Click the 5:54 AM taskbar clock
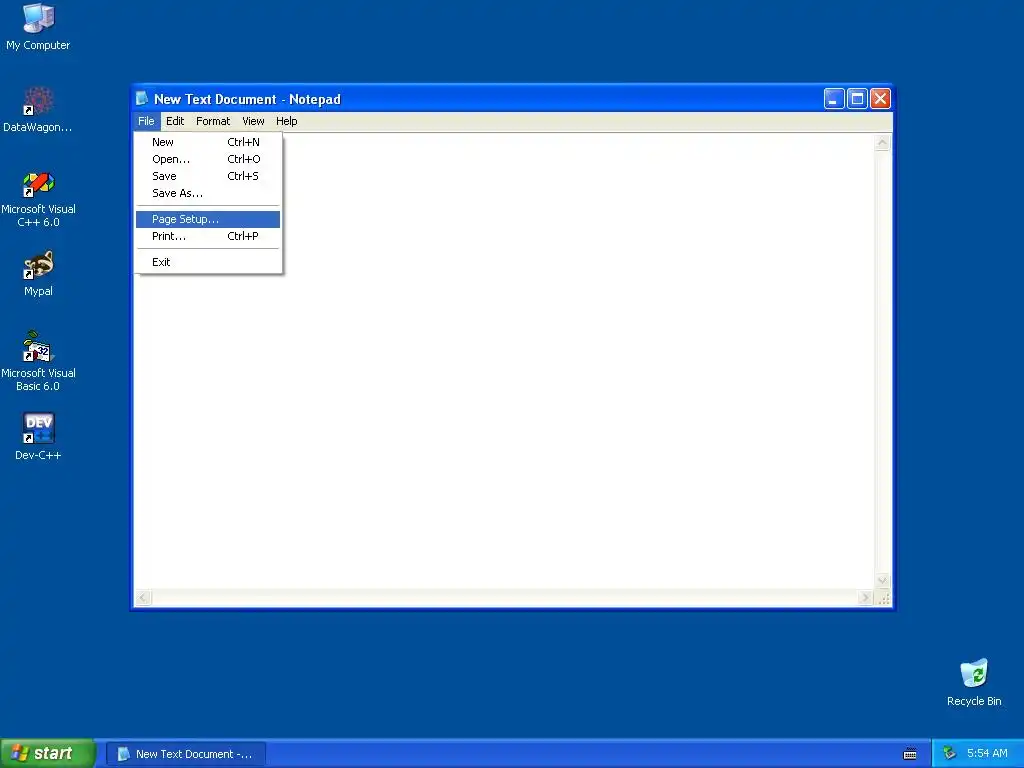 point(987,753)
